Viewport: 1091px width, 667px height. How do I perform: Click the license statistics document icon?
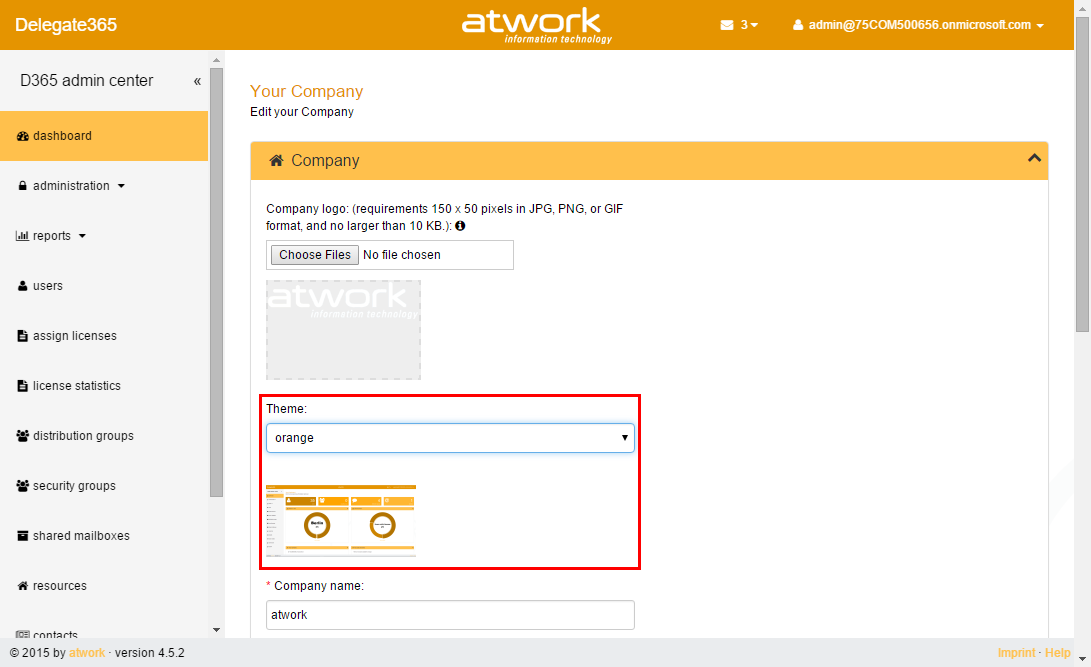click(x=22, y=386)
